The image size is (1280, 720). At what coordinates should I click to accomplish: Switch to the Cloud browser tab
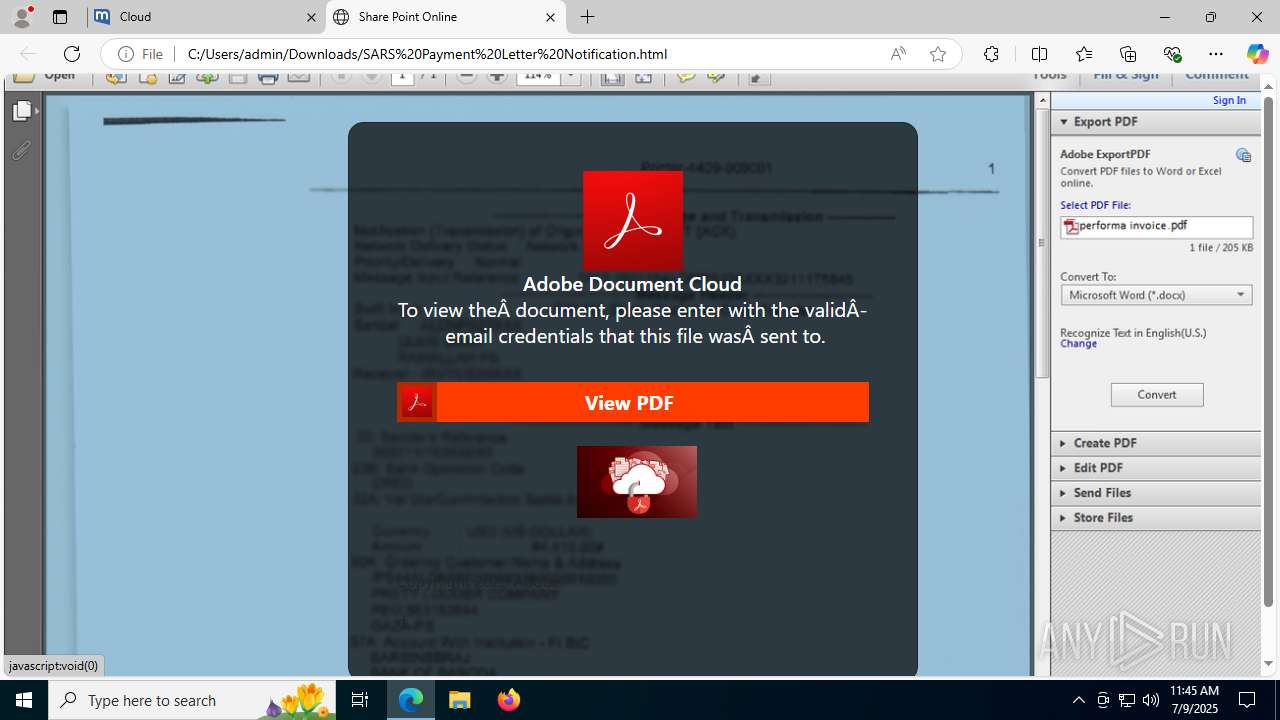(x=205, y=17)
